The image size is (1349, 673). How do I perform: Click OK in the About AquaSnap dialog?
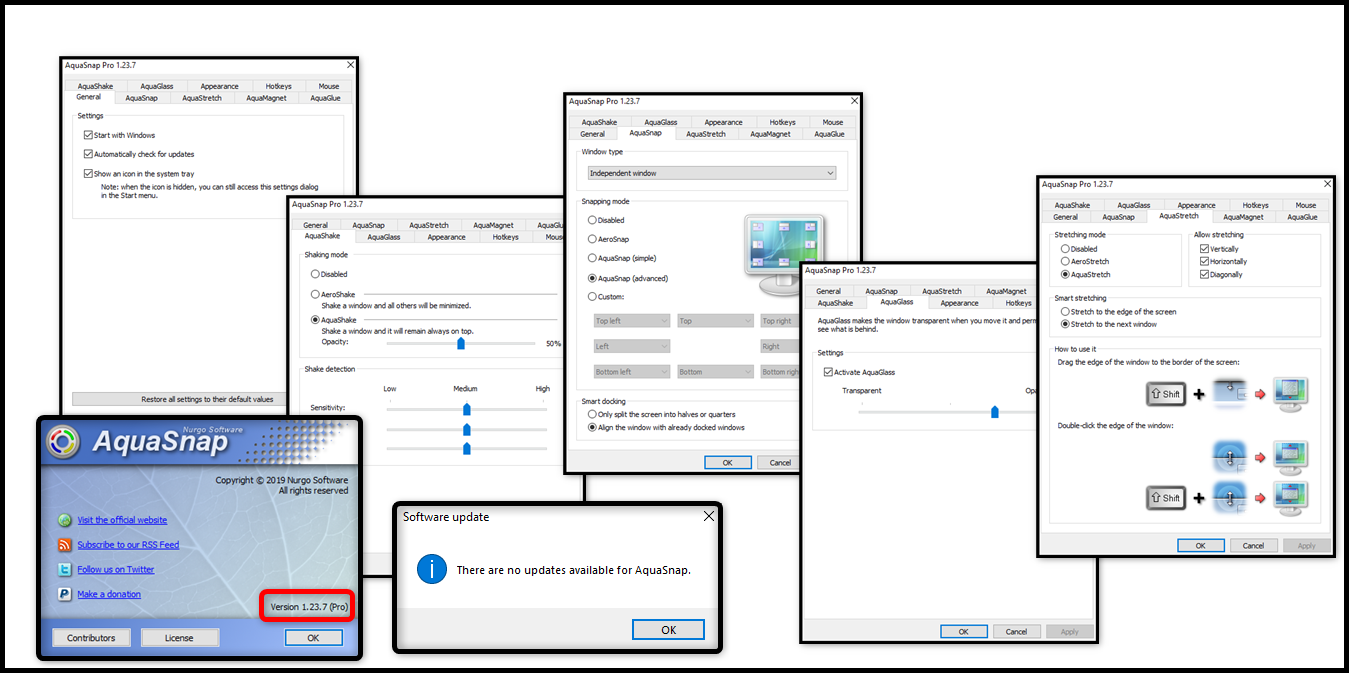pyautogui.click(x=313, y=638)
